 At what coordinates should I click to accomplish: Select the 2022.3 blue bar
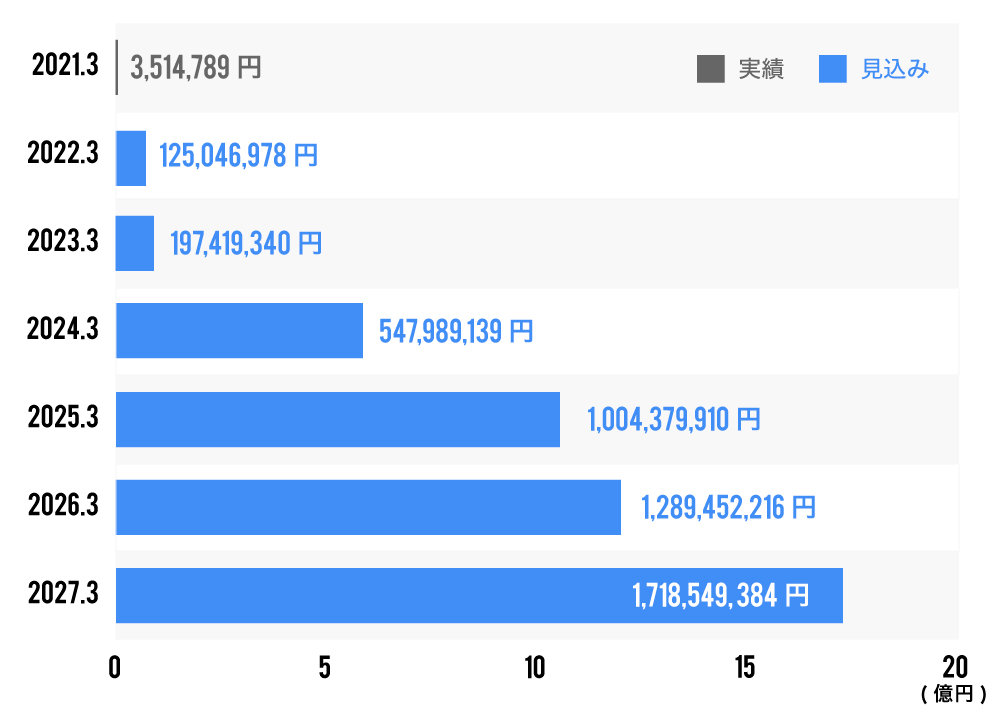131,158
